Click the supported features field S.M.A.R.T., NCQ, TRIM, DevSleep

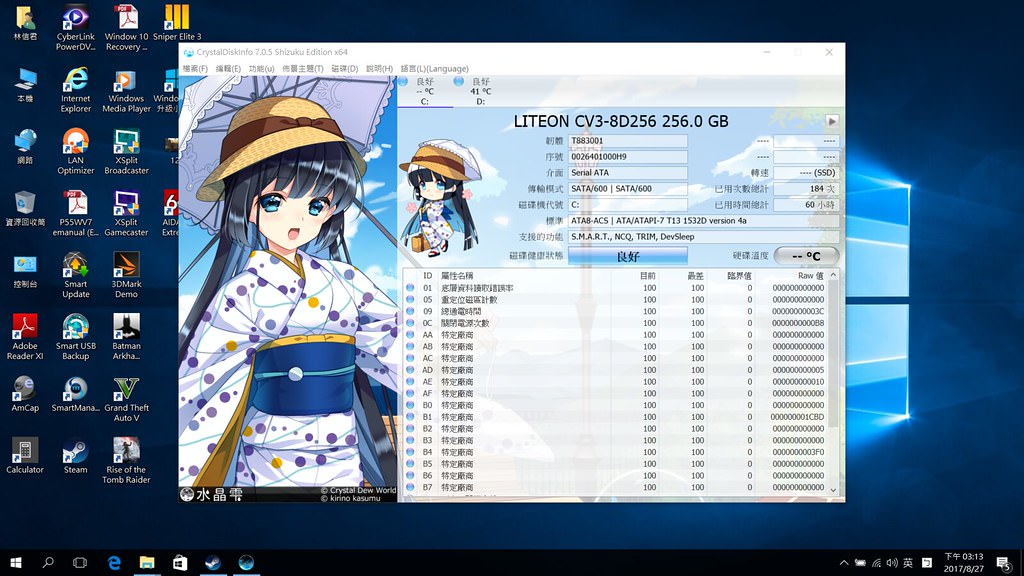[x=703, y=237]
